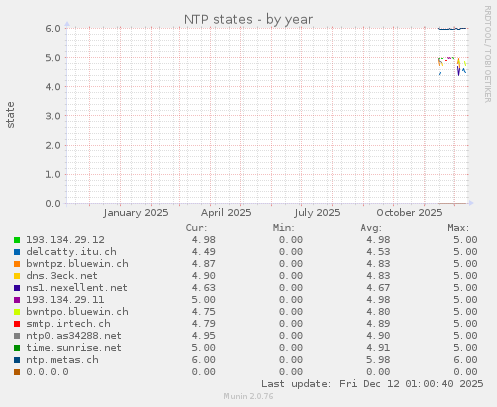Viewport: 497px width, 407px height.
Task: Click the Avg: column header
Action: pos(371,228)
